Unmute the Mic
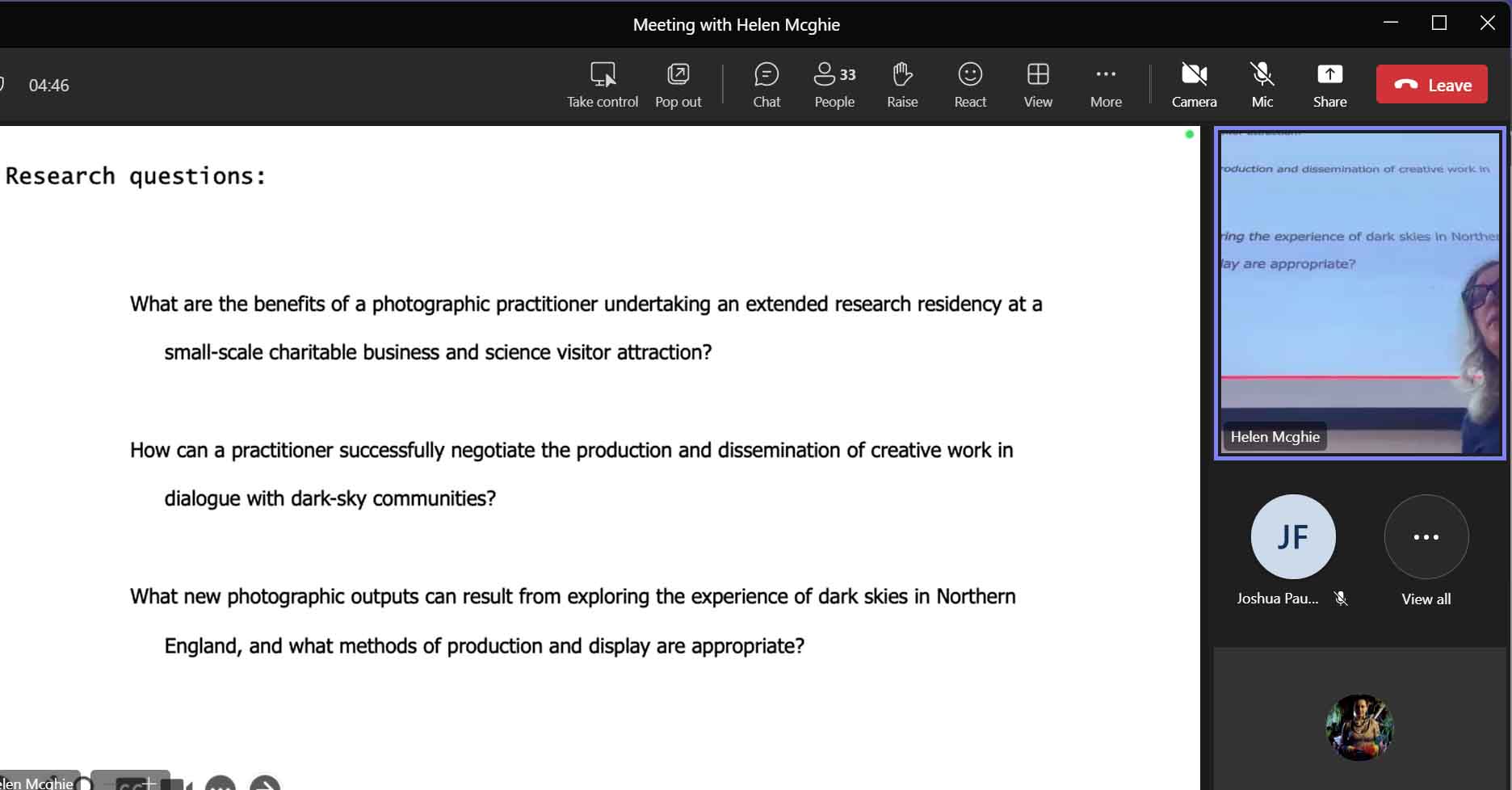Viewport: 1512px width, 790px height. [x=1262, y=85]
